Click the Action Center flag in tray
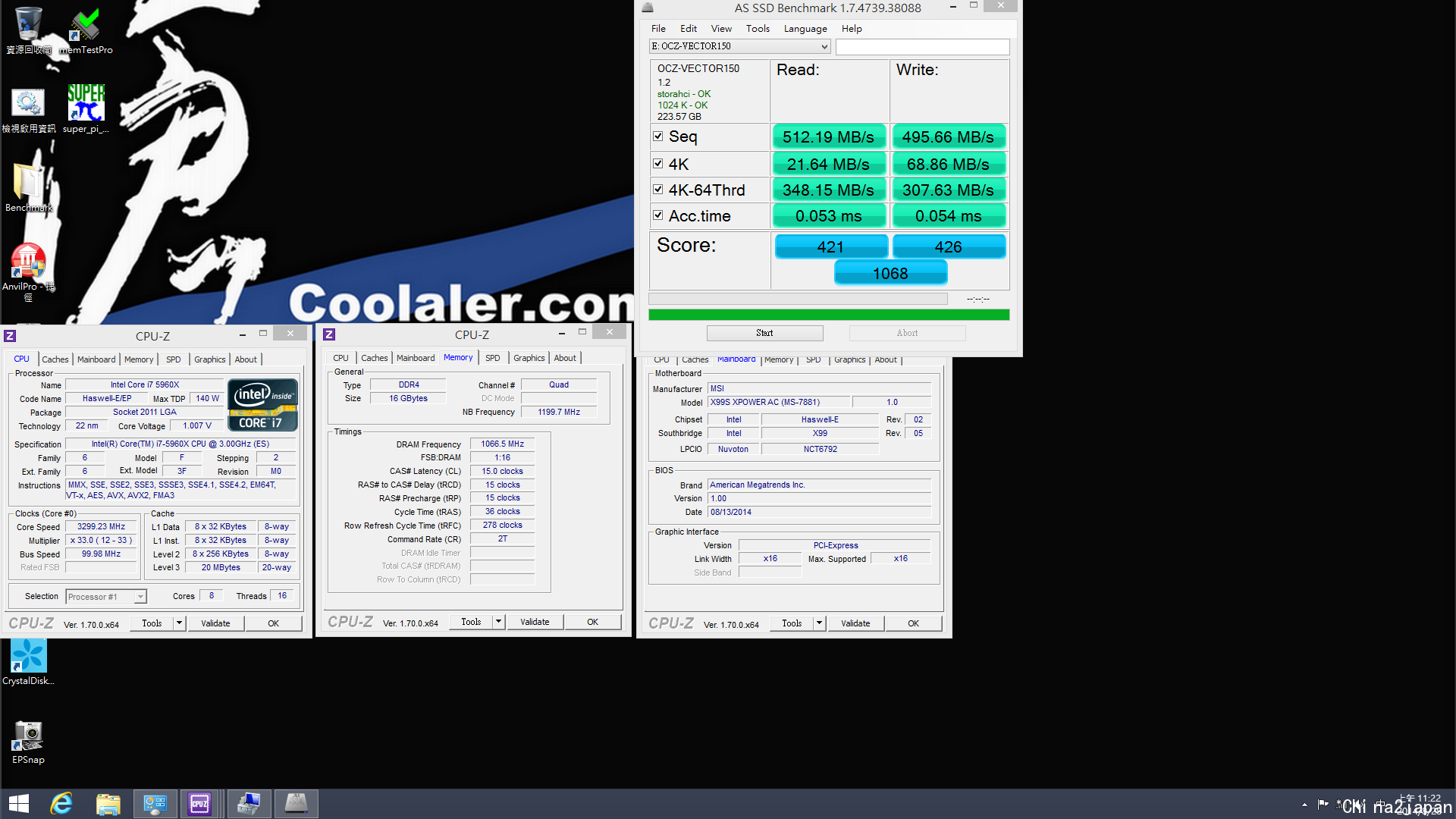Image resolution: width=1456 pixels, height=819 pixels. [1323, 804]
